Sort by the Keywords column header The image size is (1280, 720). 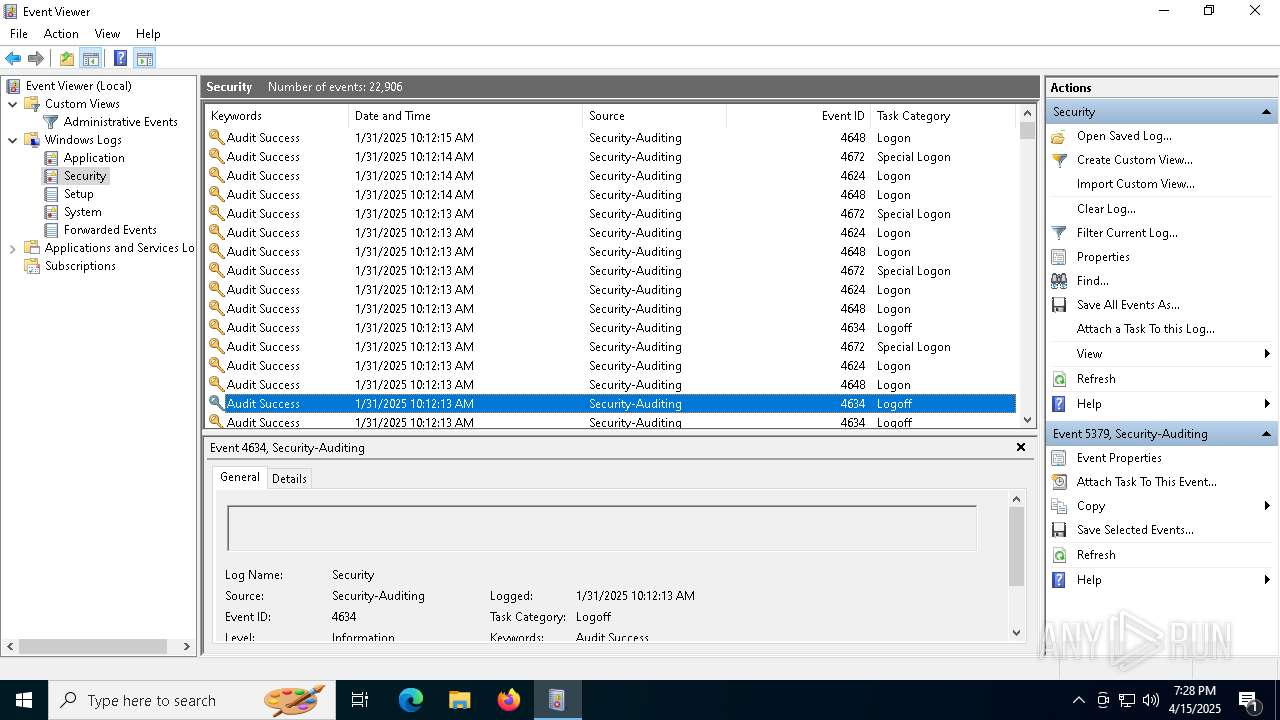[x=277, y=116]
